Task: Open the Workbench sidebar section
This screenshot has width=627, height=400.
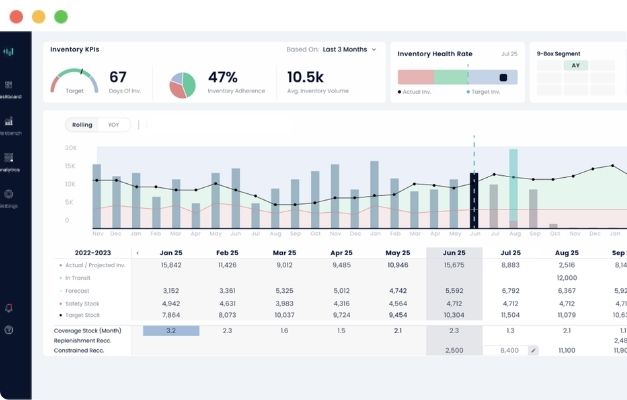Action: [x=9, y=126]
